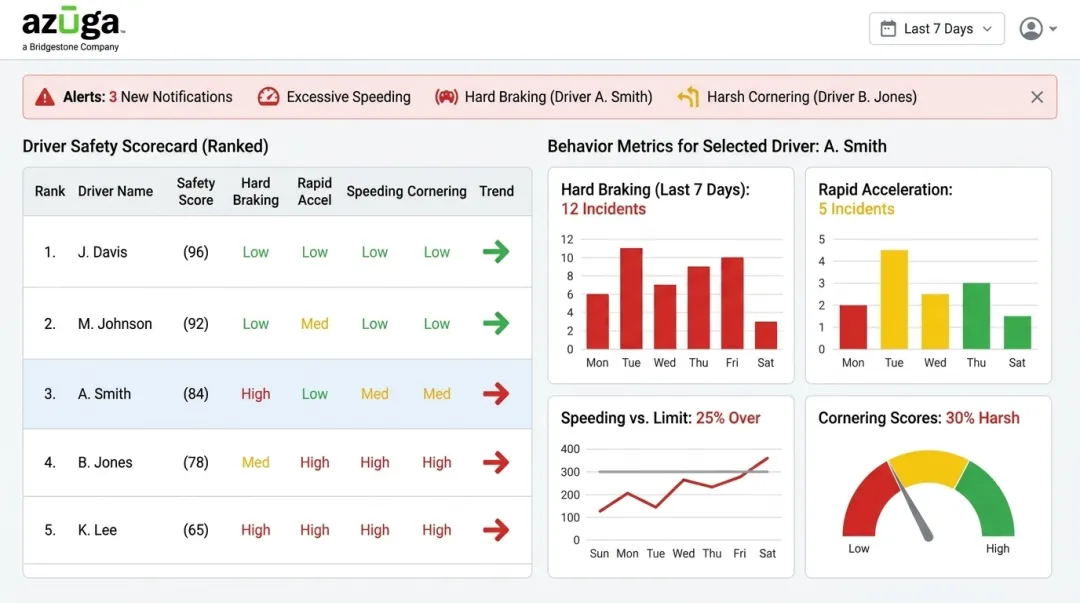
Task: Click the Excessive Speeding speedometer icon
Action: 269,96
